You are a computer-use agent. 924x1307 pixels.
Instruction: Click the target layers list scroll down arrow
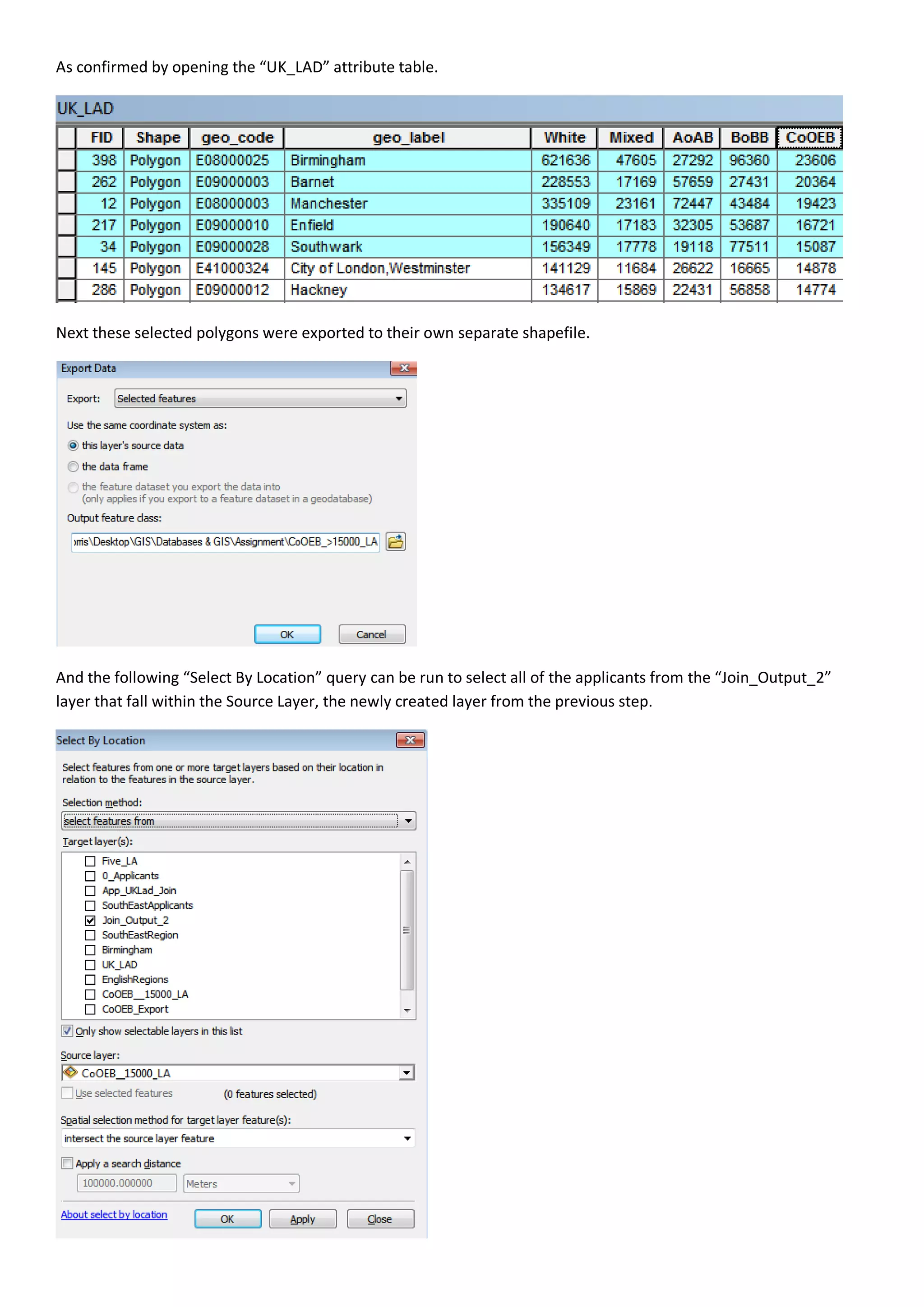pyautogui.click(x=407, y=1011)
